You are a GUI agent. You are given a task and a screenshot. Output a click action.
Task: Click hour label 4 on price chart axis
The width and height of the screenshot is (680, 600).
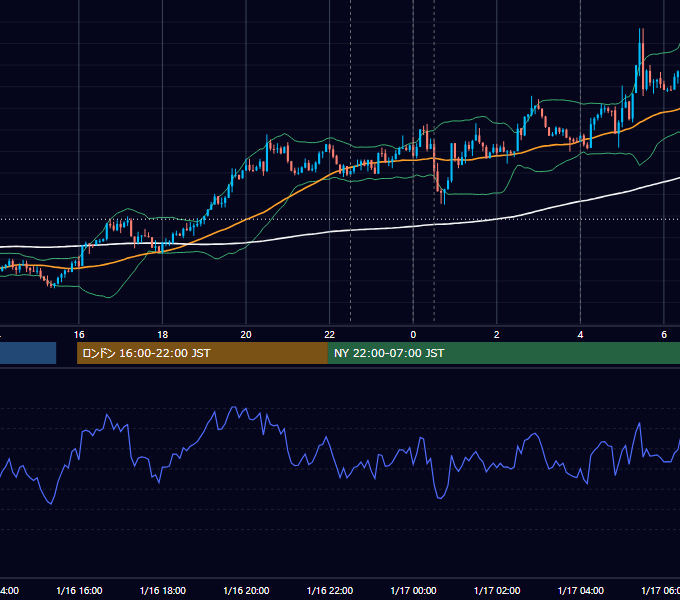click(x=580, y=335)
